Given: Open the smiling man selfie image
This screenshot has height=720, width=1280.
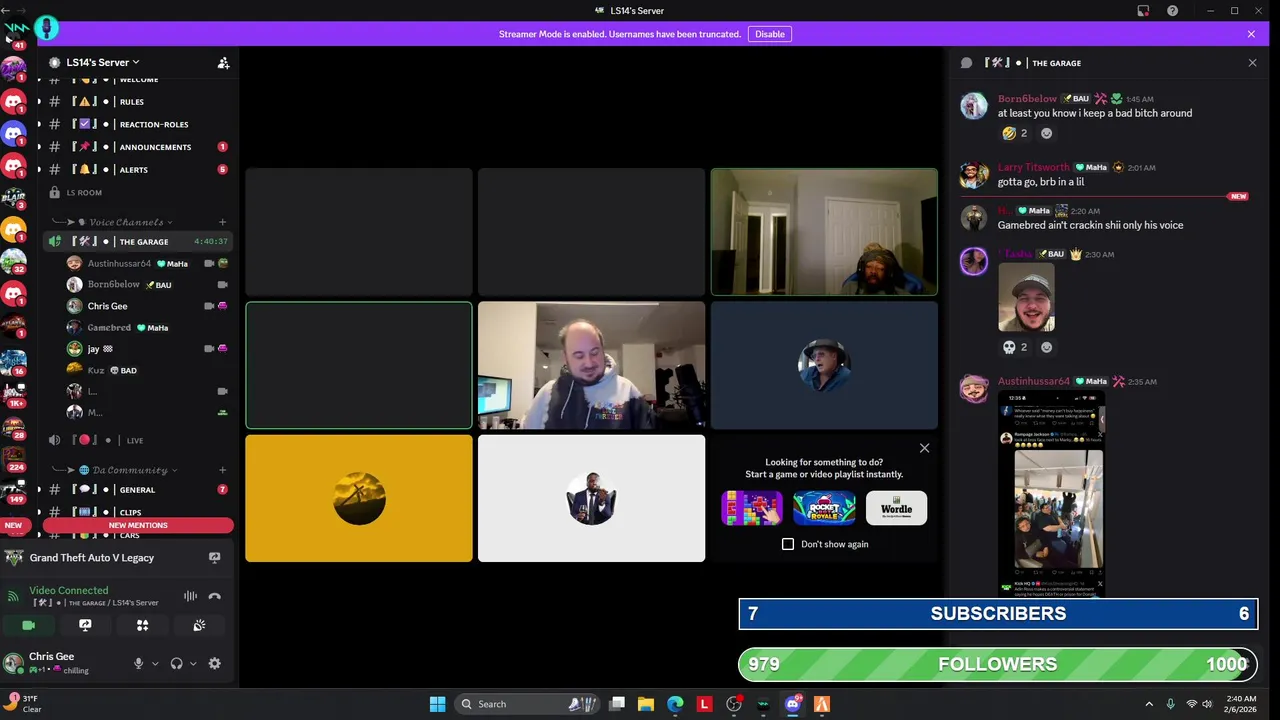Looking at the screenshot, I should (x=1026, y=297).
